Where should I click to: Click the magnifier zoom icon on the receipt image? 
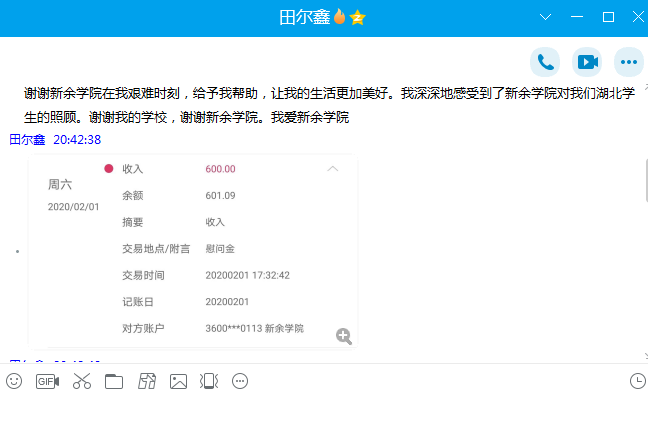344,336
